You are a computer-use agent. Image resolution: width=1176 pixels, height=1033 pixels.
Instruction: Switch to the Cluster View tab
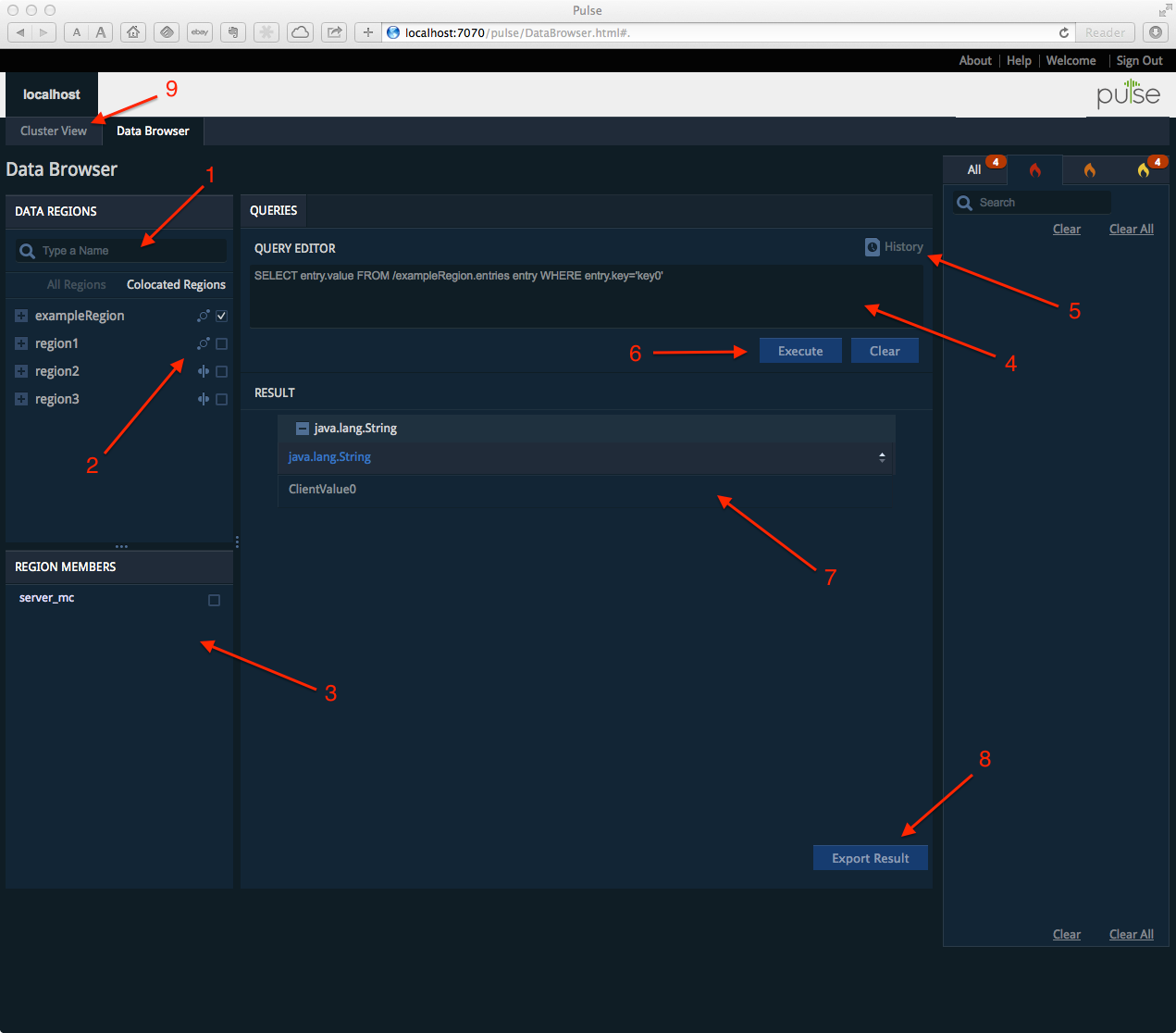[54, 131]
